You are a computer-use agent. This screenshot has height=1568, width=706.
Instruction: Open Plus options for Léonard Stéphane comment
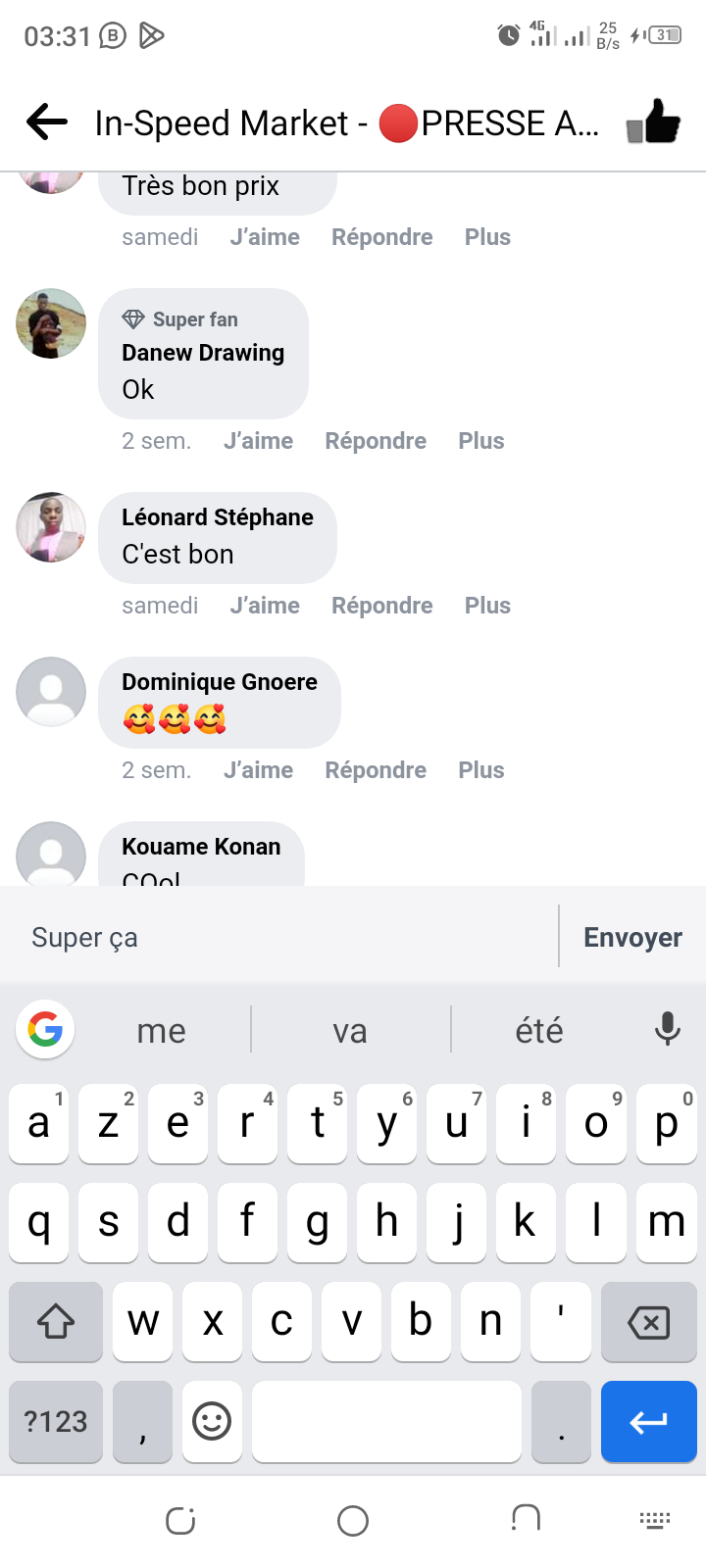pyautogui.click(x=487, y=606)
